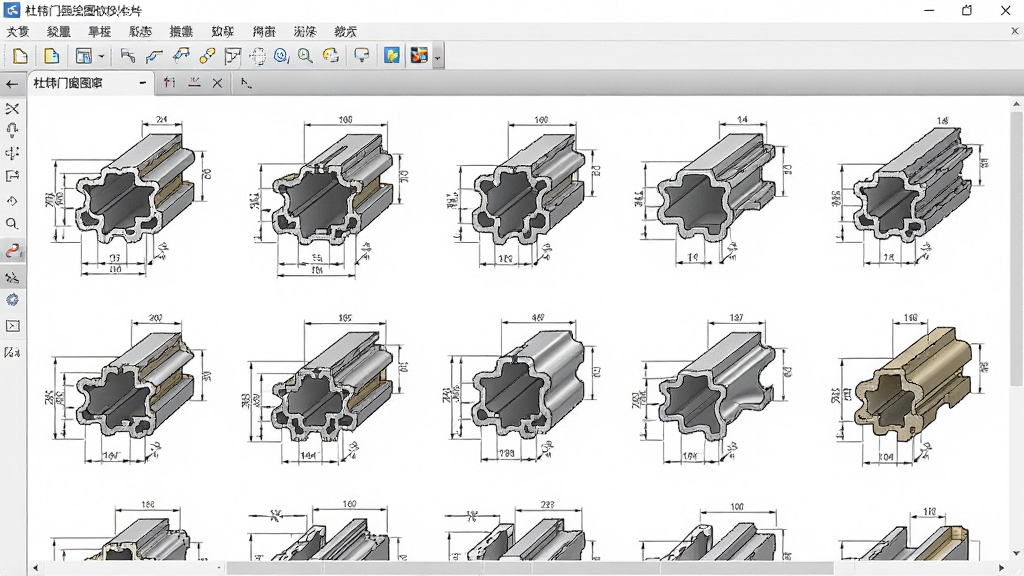
Task: Click the yellow chain link icon
Action: click(207, 56)
